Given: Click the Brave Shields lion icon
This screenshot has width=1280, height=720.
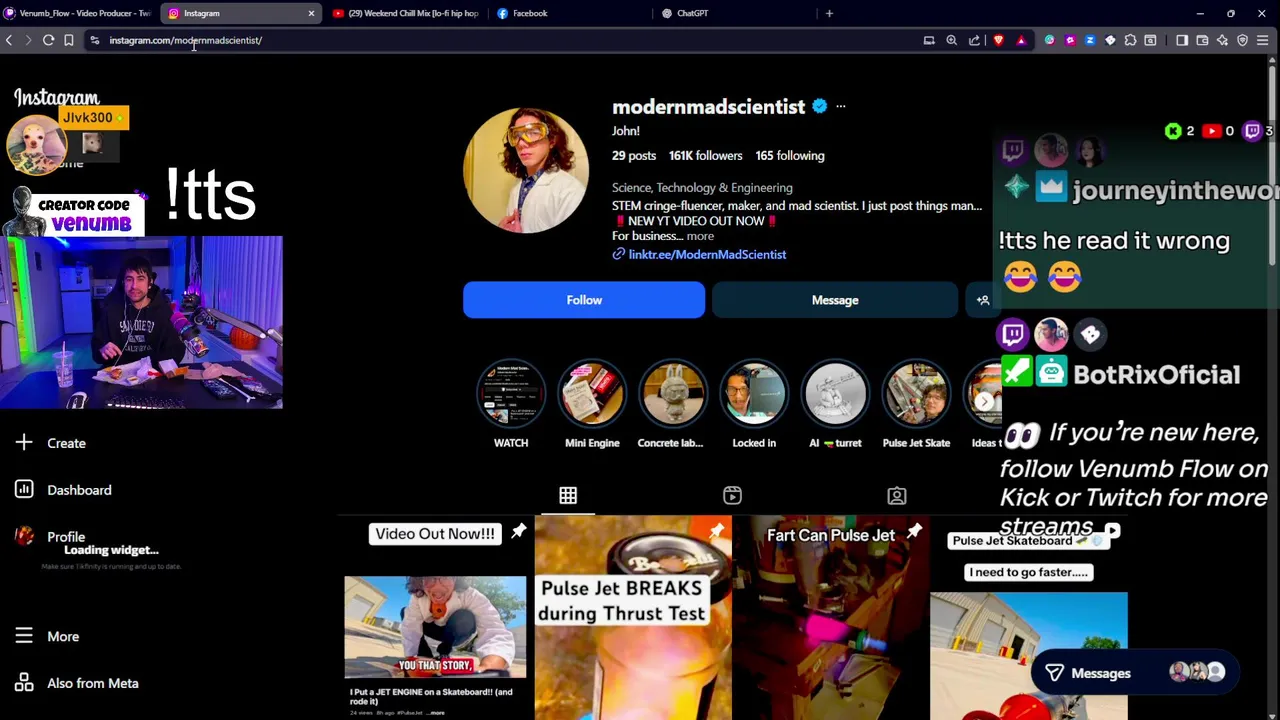Looking at the screenshot, I should point(998,40).
